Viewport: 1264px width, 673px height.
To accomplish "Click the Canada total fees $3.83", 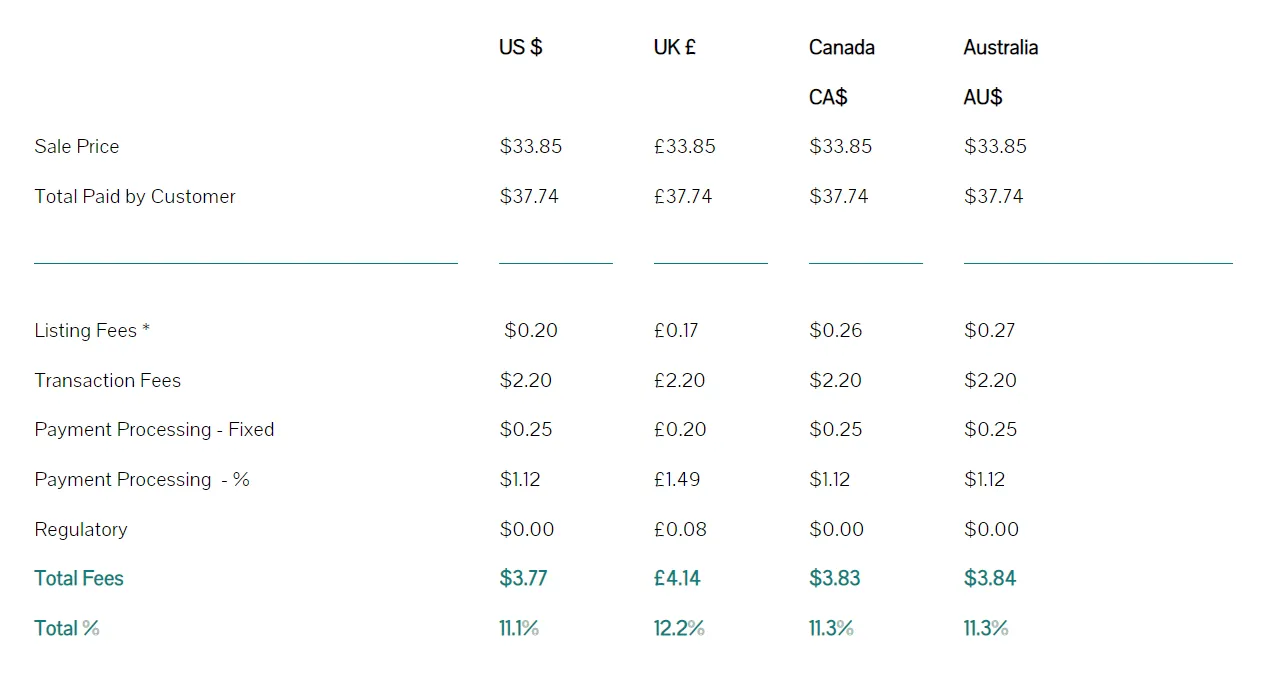I will (834, 578).
